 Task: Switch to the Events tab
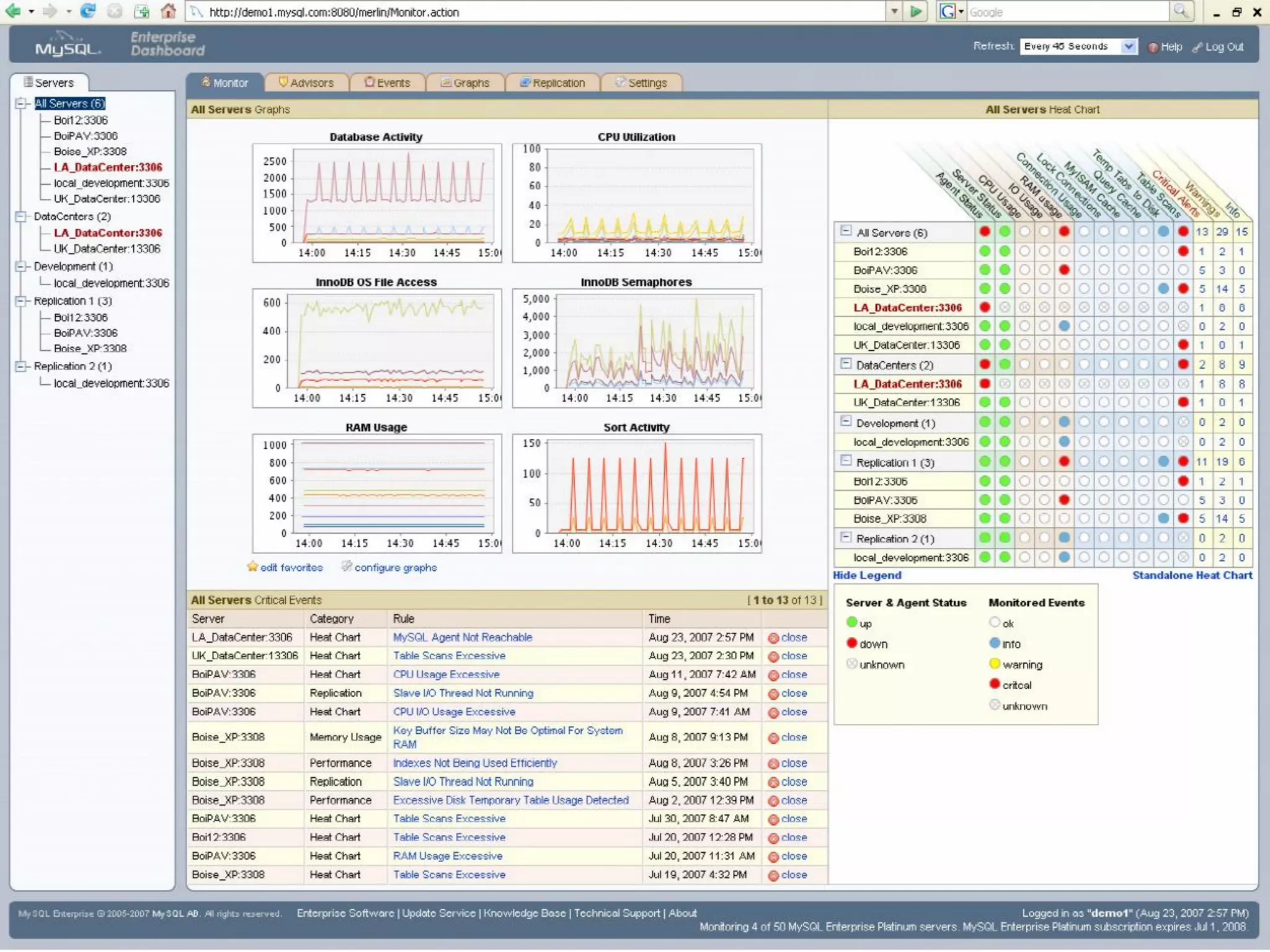coord(388,83)
